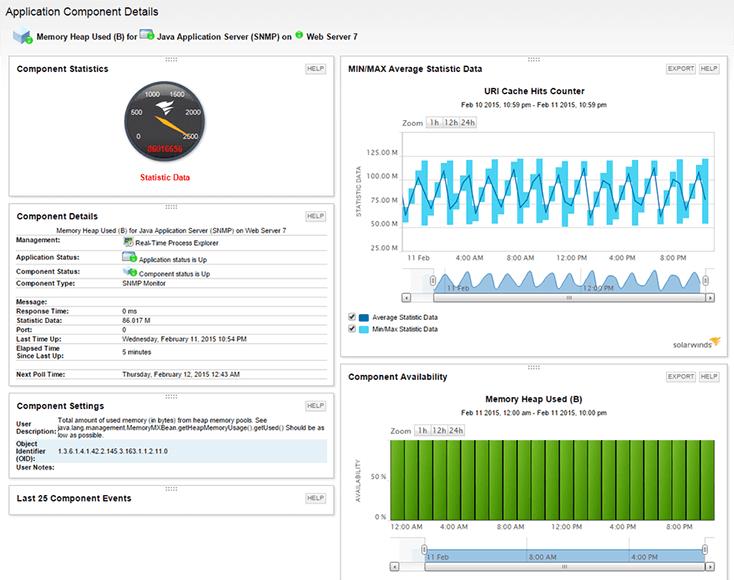Image resolution: width=734 pixels, height=580 pixels.
Task: Open HELP for Last 25 Component Events
Action: [316, 498]
